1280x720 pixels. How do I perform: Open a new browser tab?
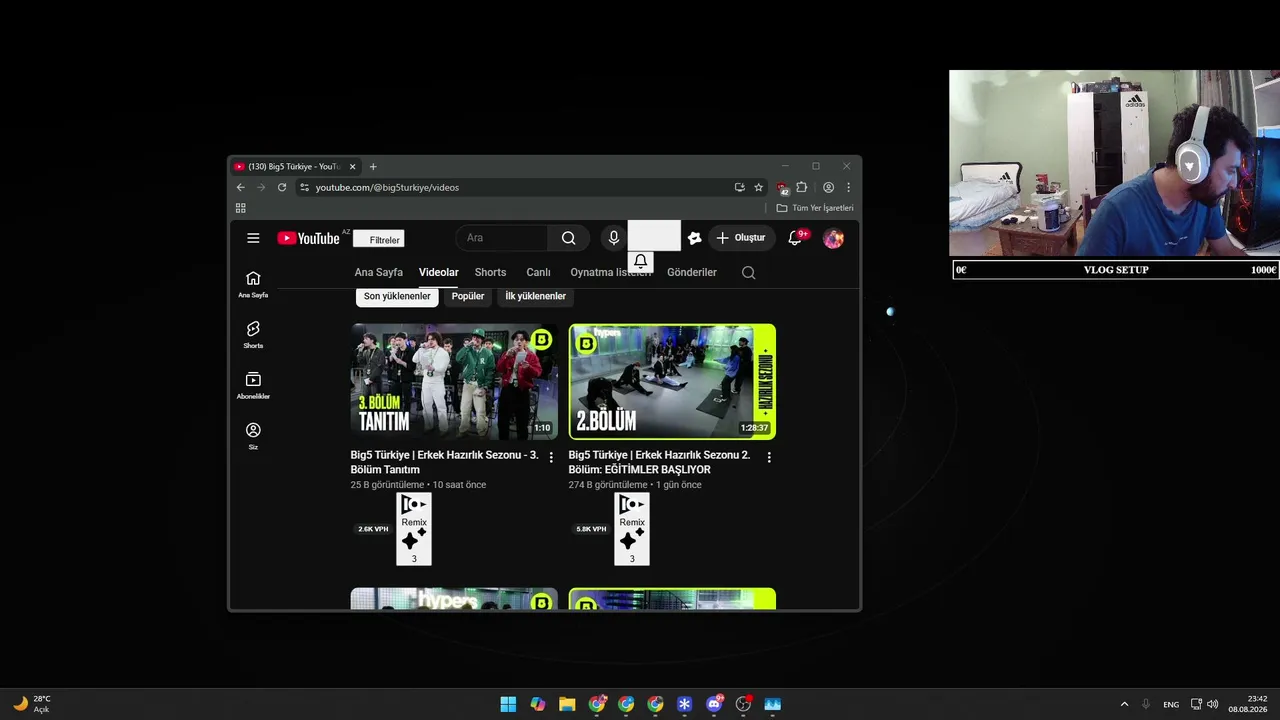(x=373, y=167)
